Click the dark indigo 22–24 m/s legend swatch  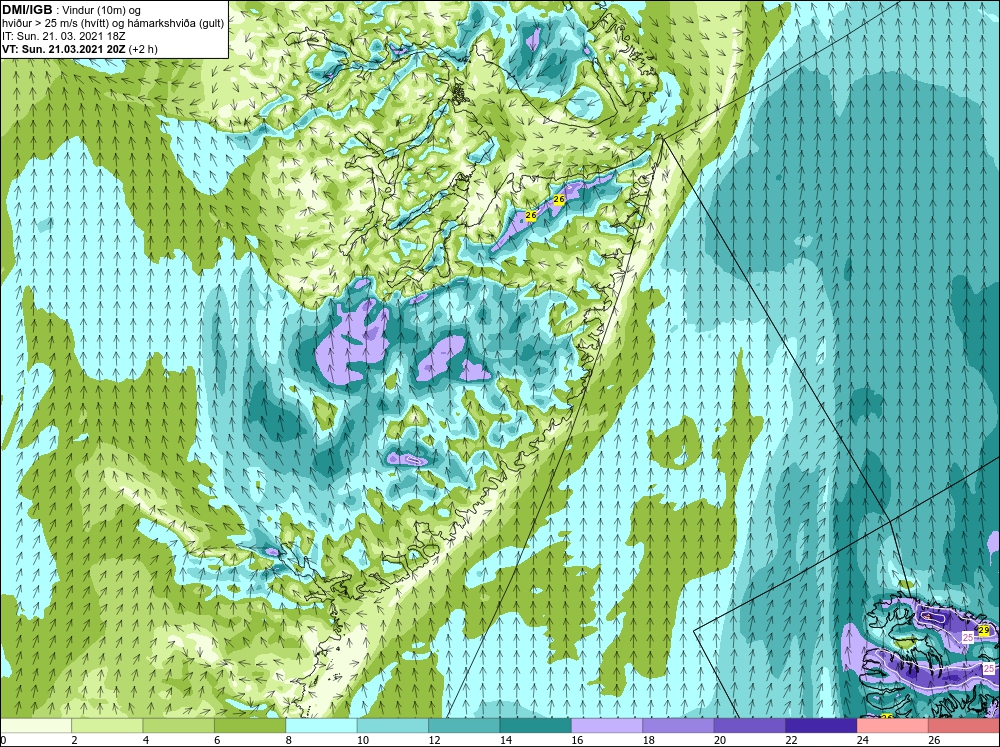[821, 726]
